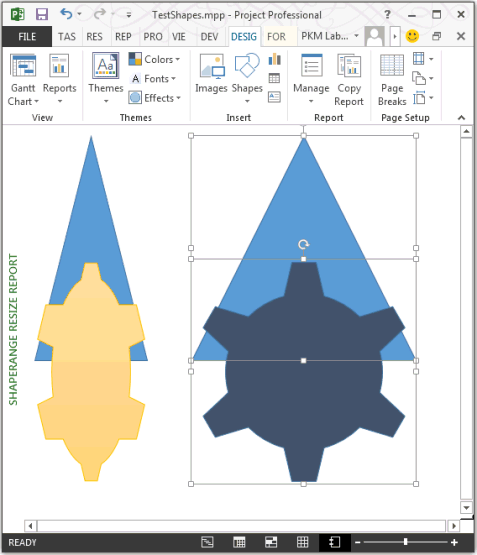Screen dimensions: 477x555
Task: Click the horizontal scrollbar right arrow
Action: click(x=453, y=526)
